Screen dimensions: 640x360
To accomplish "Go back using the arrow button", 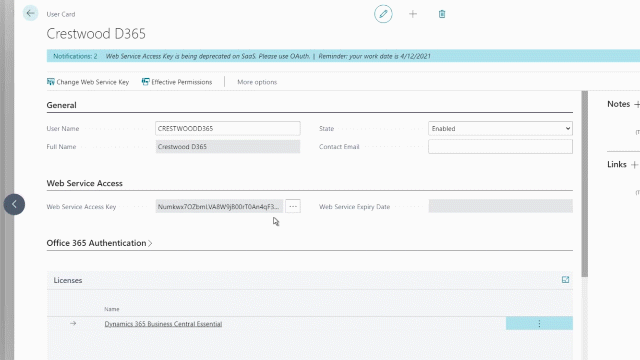I will 30,13.
